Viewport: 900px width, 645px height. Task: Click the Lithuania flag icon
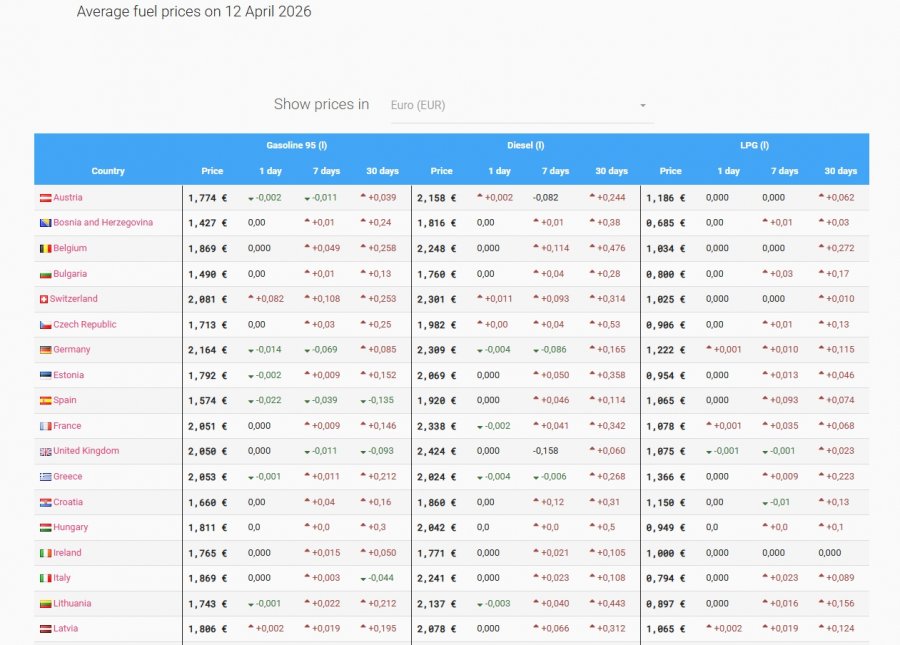pyautogui.click(x=45, y=604)
